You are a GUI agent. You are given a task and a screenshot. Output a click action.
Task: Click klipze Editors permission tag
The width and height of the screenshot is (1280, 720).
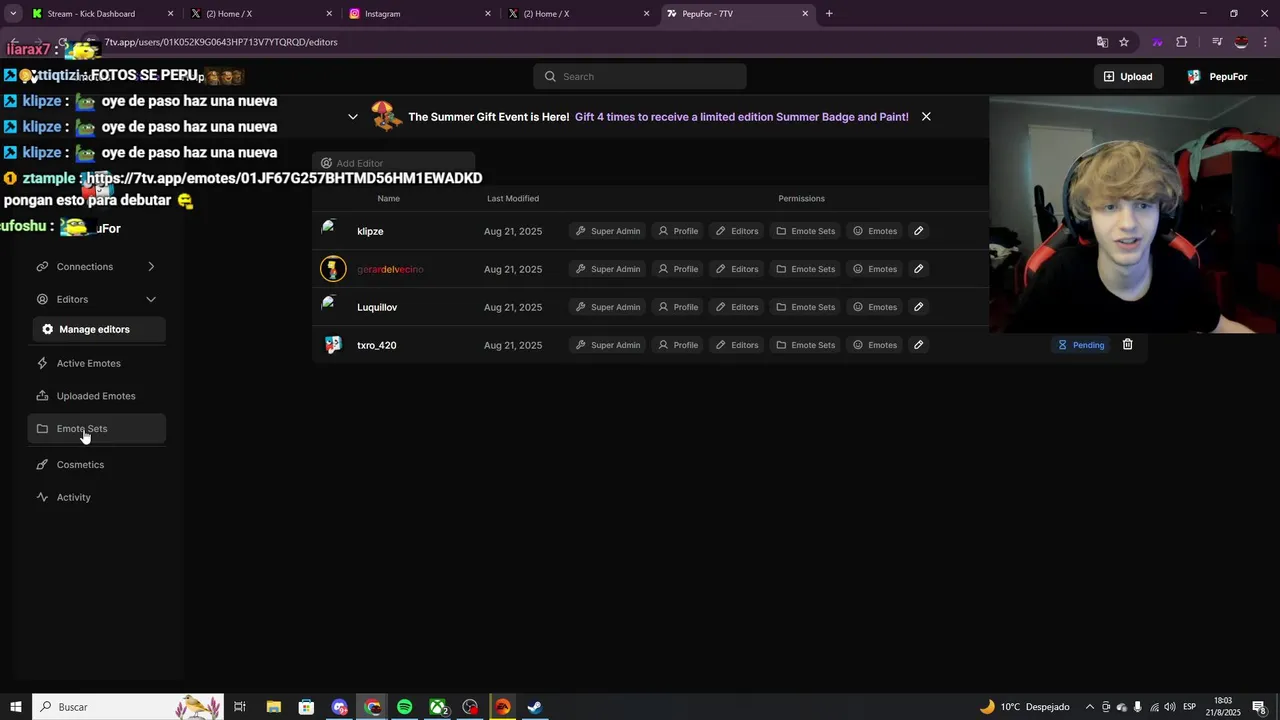(737, 231)
